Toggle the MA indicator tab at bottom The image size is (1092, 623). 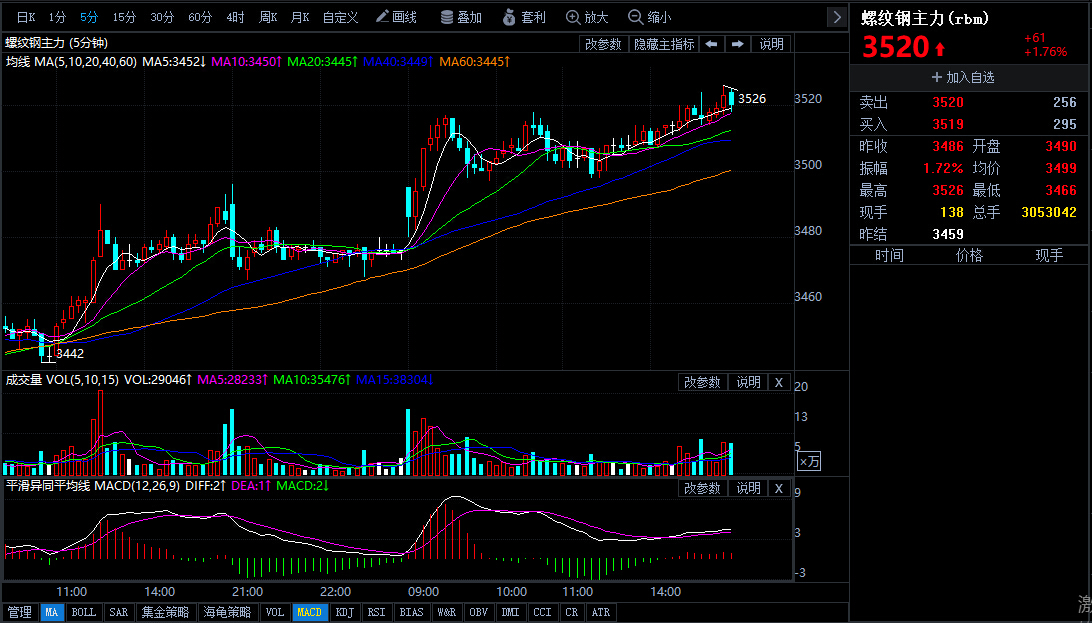[52, 612]
